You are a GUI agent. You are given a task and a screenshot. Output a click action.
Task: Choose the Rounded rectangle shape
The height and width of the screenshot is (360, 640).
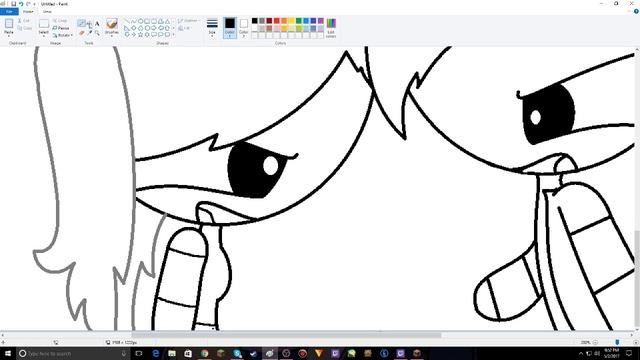pyautogui.click(x=154, y=21)
